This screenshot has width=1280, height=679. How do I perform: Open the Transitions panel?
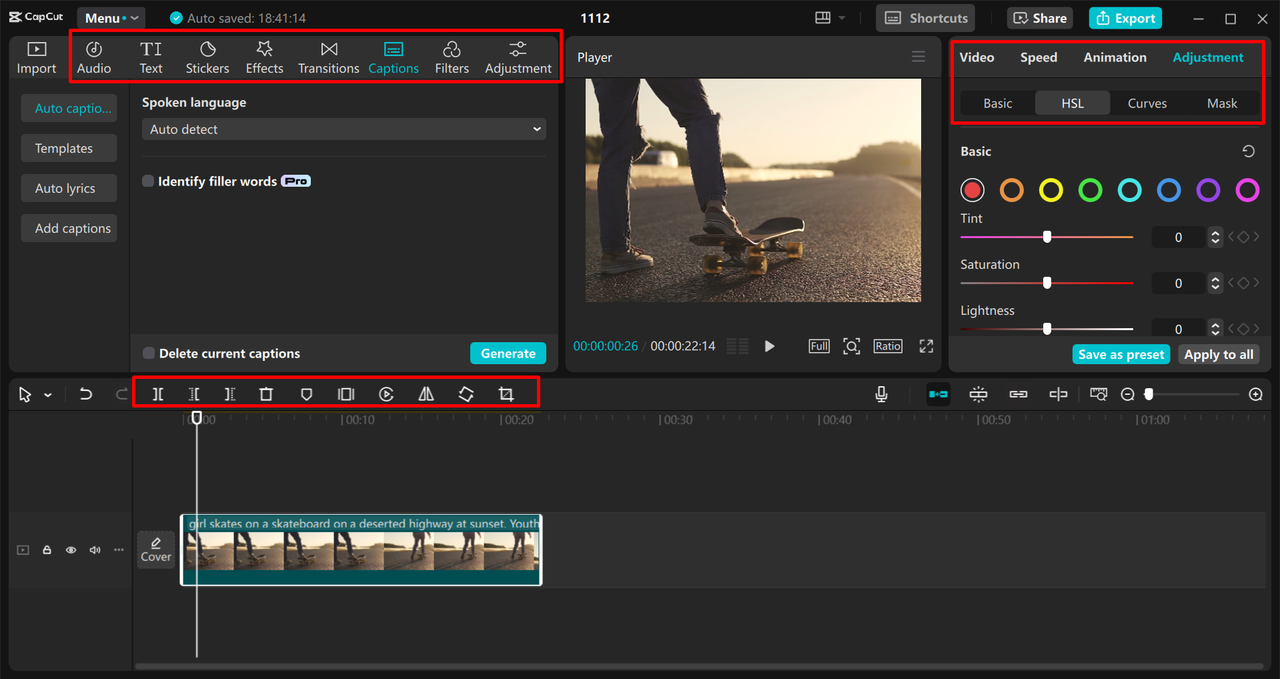(328, 58)
